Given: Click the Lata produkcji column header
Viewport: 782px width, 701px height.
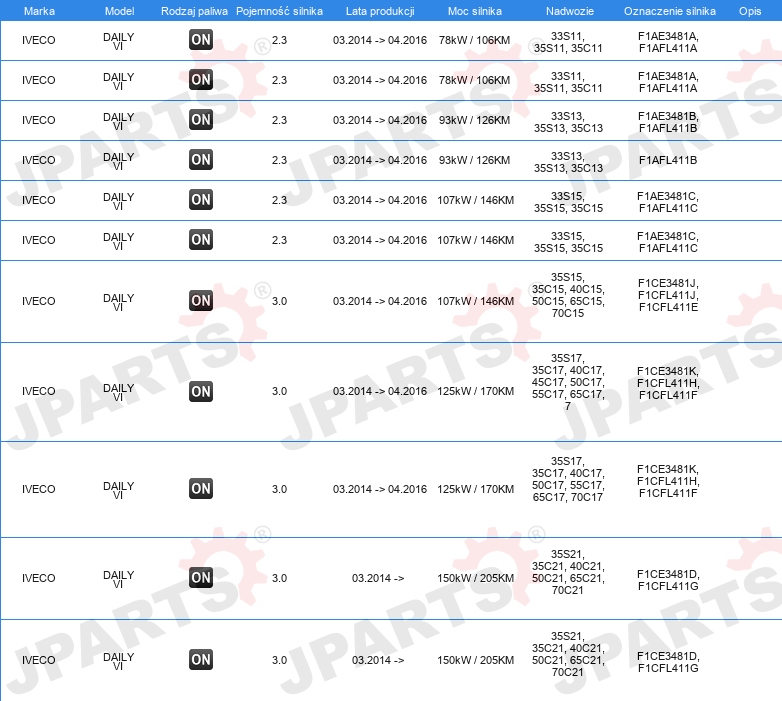Looking at the screenshot, I should click(380, 11).
